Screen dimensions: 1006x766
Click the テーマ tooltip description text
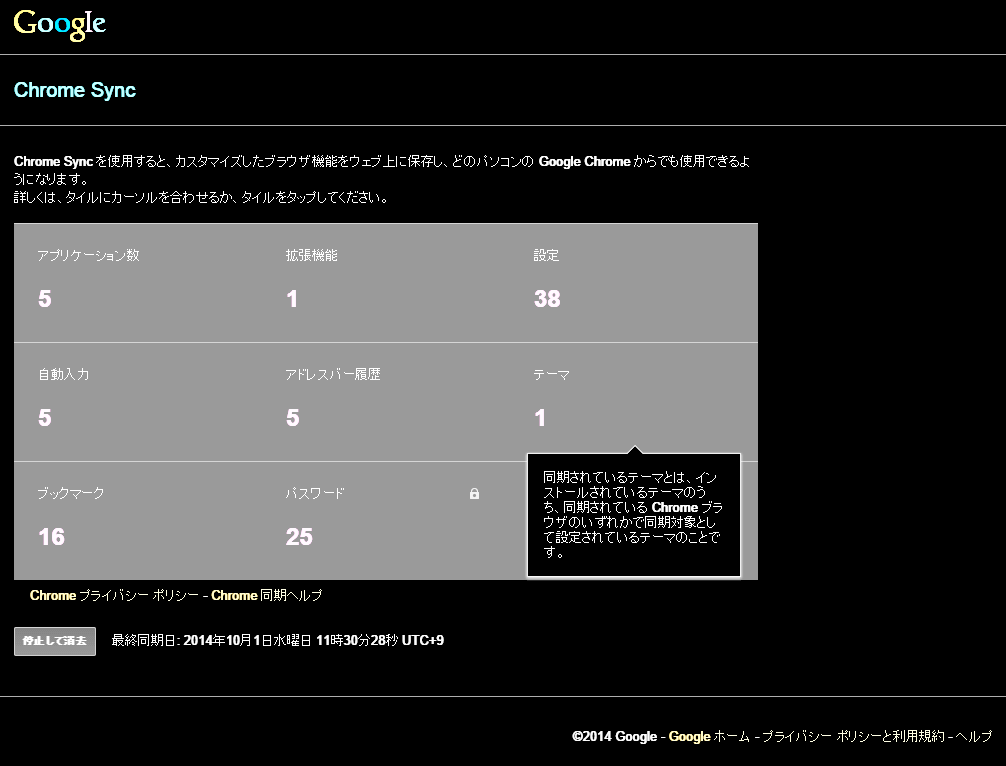click(633, 515)
